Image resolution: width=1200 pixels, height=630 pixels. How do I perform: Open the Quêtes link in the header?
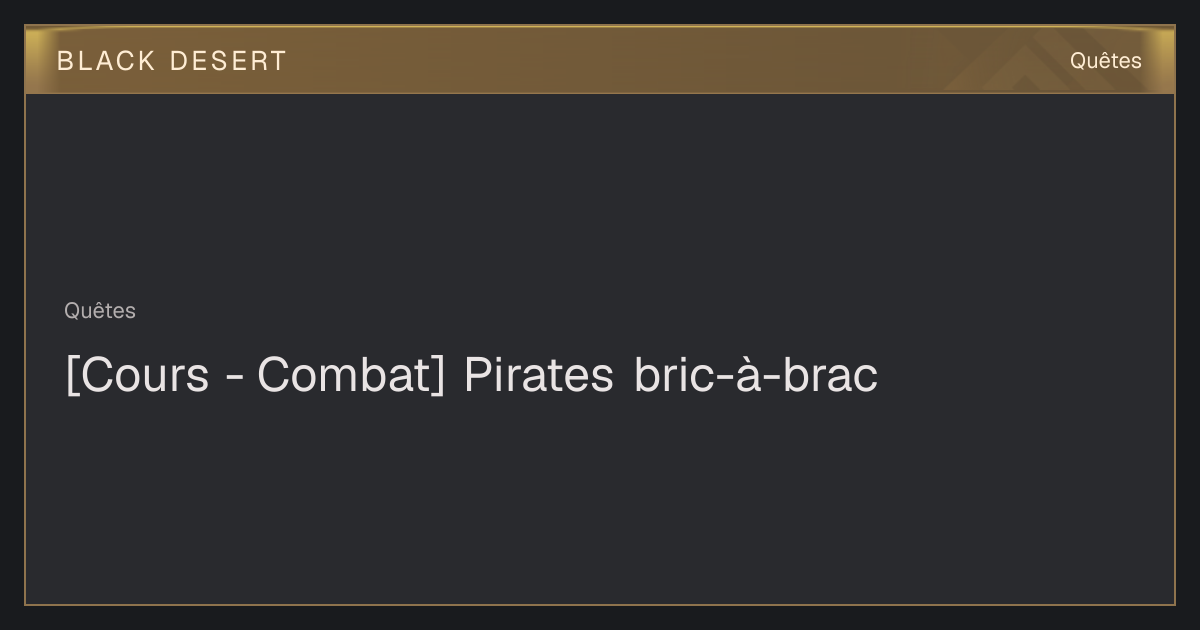pyautogui.click(x=1105, y=61)
